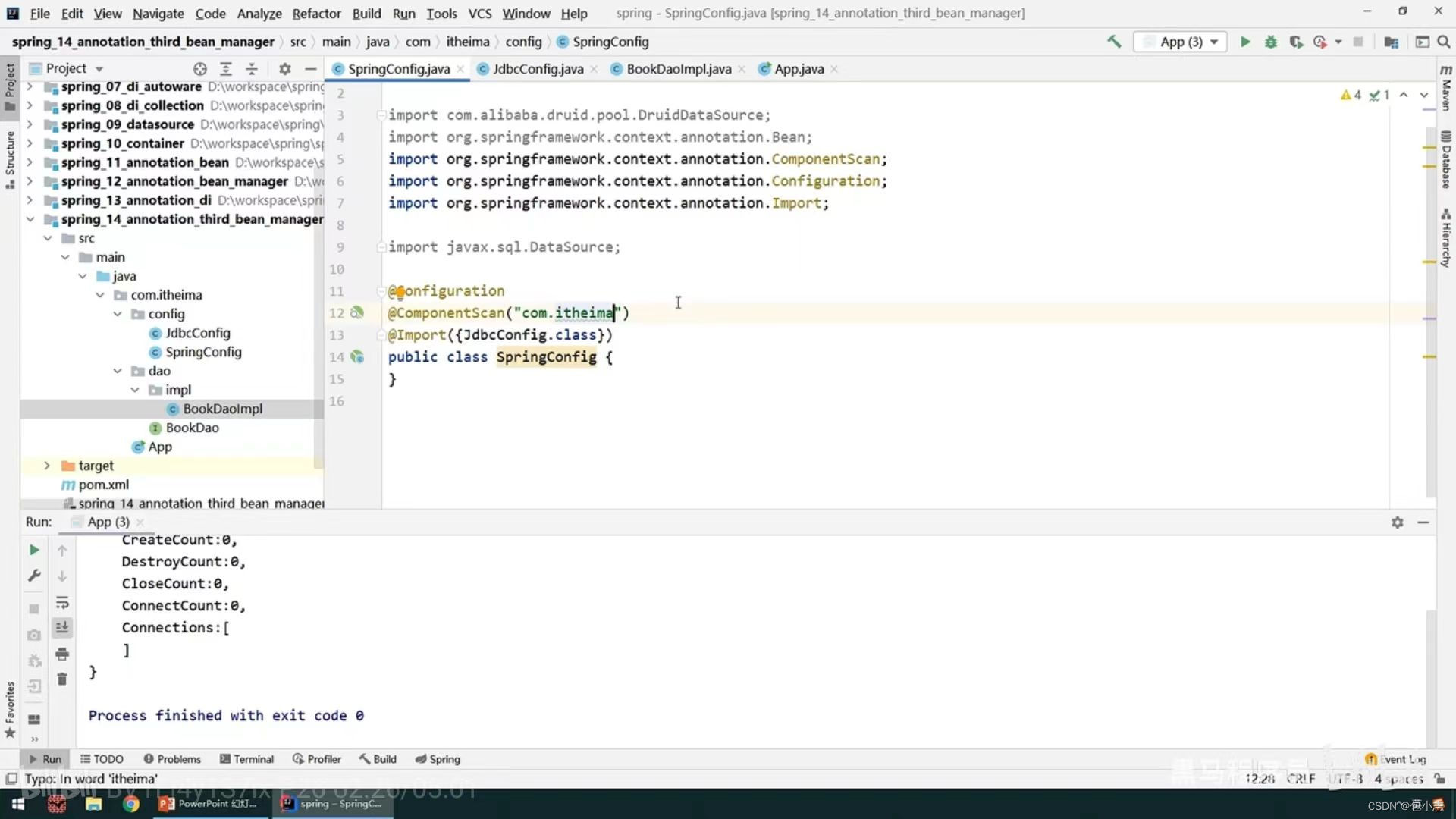Open the TODO tool window
This screenshot has height=819, width=1456.
[102, 759]
